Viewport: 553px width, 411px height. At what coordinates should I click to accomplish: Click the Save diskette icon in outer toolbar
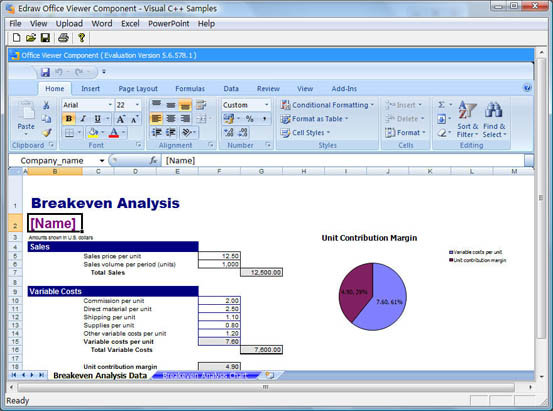(45, 38)
